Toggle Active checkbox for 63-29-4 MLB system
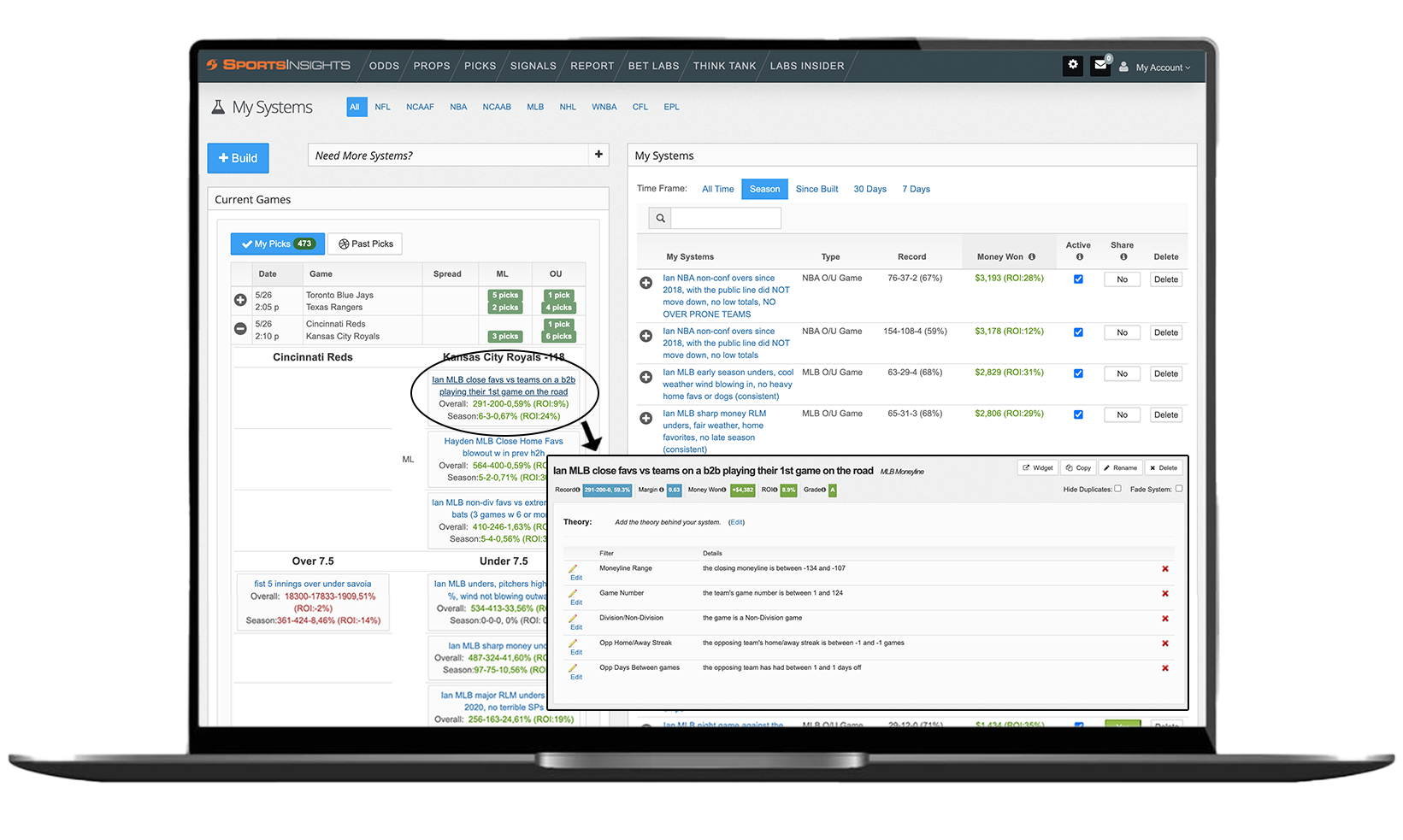1403x840 pixels. (1079, 373)
